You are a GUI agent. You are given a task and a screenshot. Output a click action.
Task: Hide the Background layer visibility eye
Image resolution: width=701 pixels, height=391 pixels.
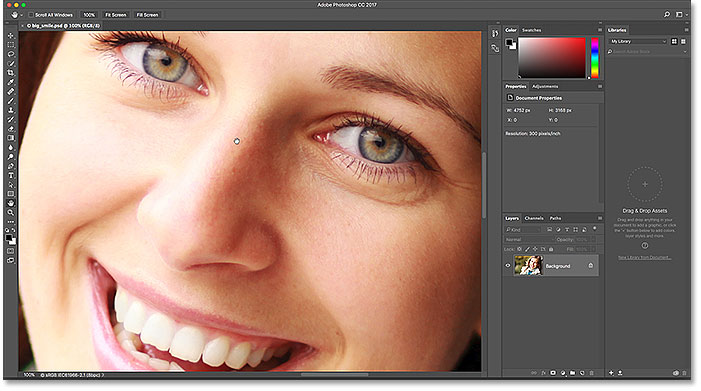pos(508,265)
